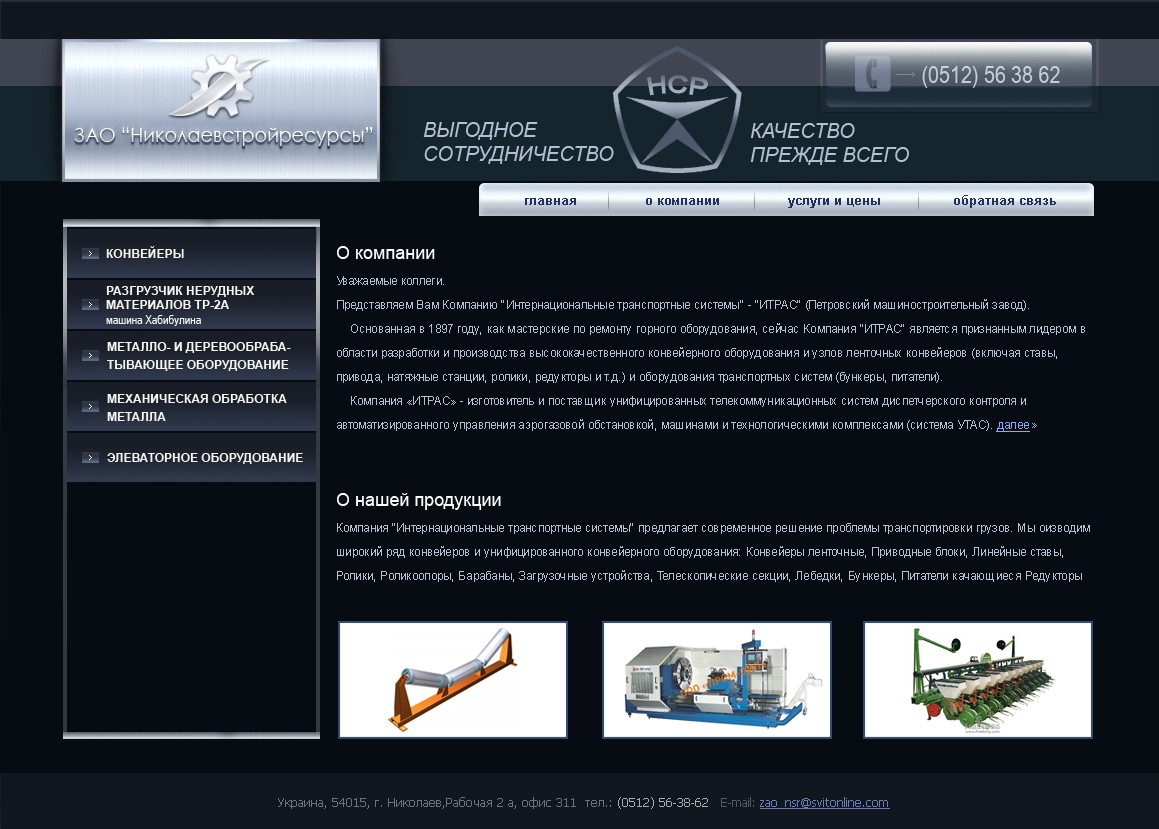Open the услуги и цены tab
The image size is (1159, 829).
(x=834, y=201)
